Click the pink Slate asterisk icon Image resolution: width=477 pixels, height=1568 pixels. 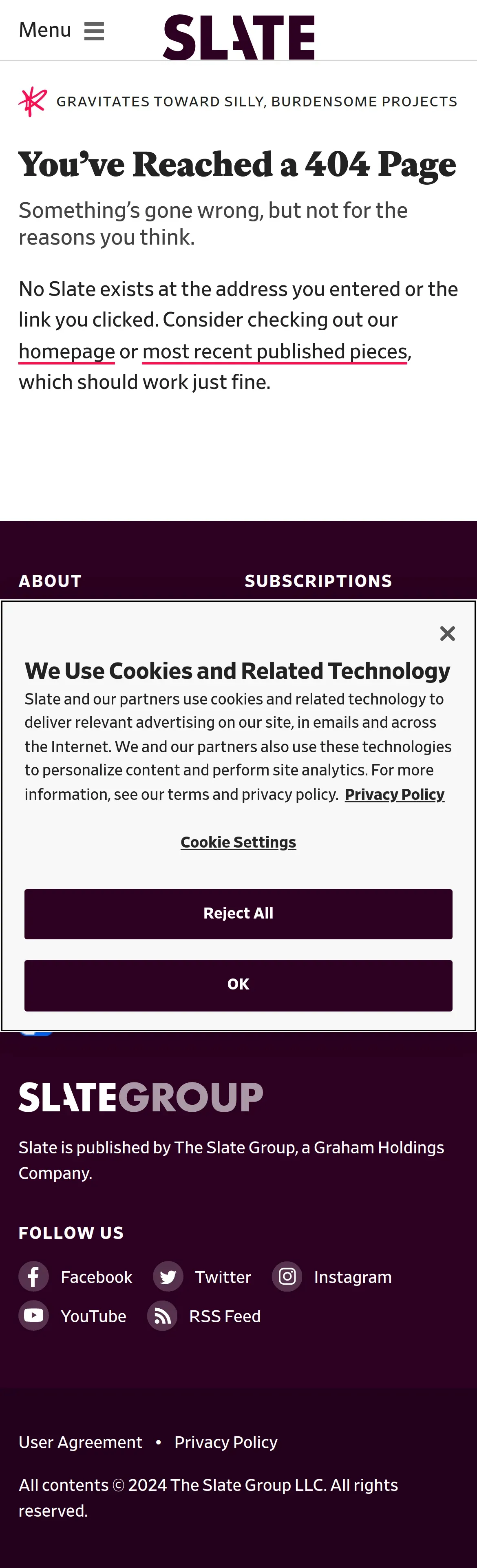(33, 102)
